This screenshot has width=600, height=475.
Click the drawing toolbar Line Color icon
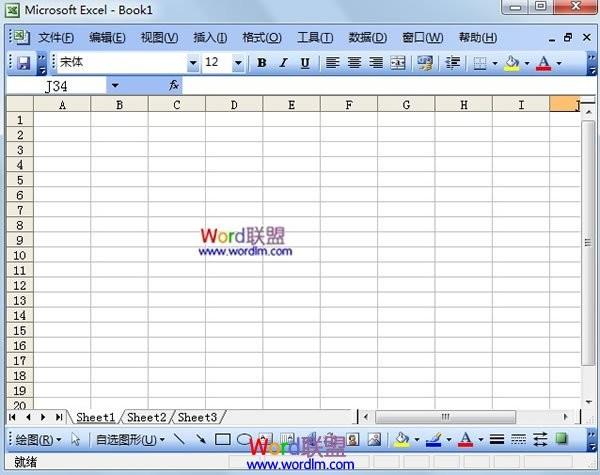click(x=434, y=440)
